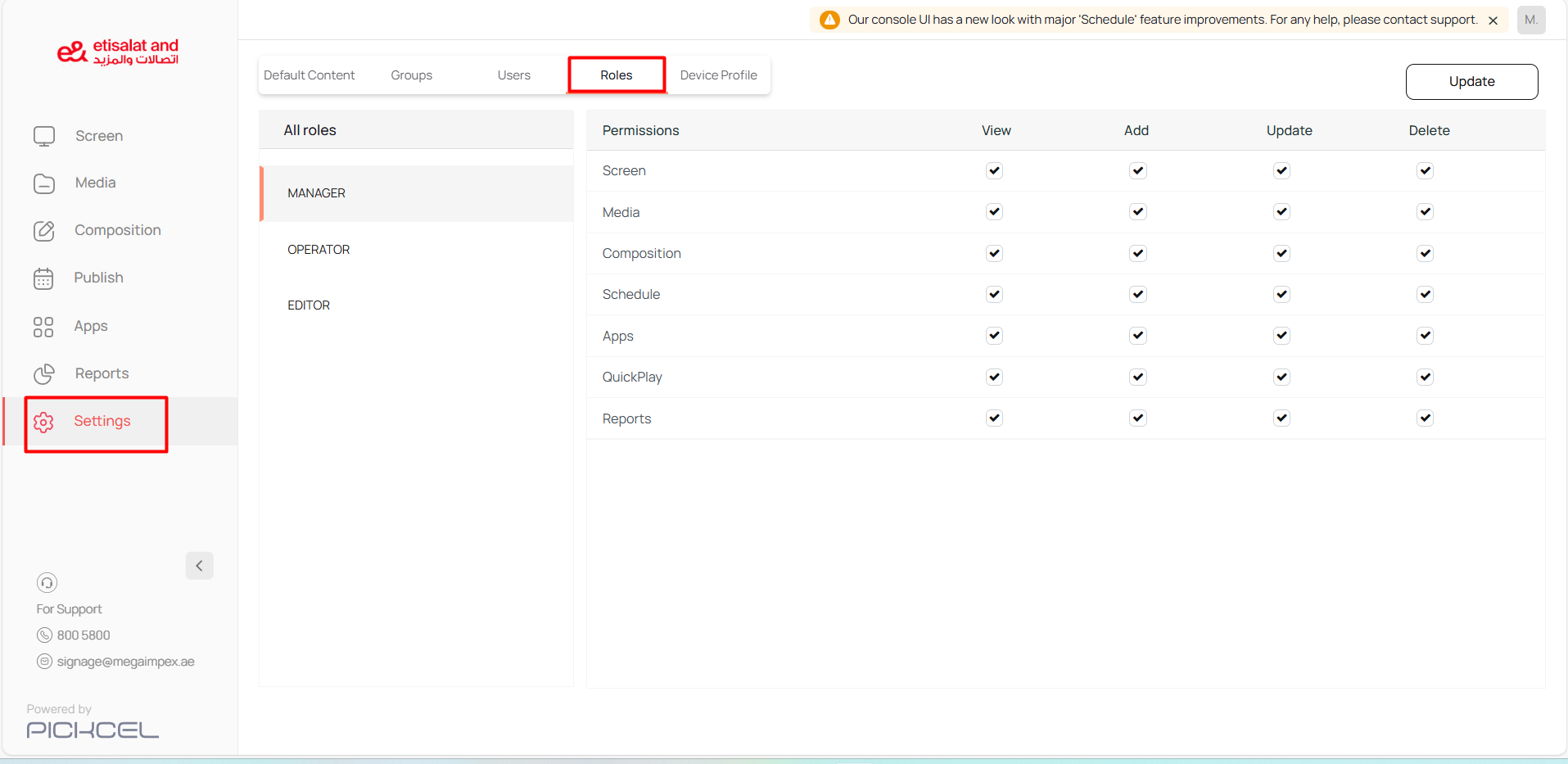1568x764 pixels.
Task: Toggle the Add permission for Media
Action: coord(1137,211)
